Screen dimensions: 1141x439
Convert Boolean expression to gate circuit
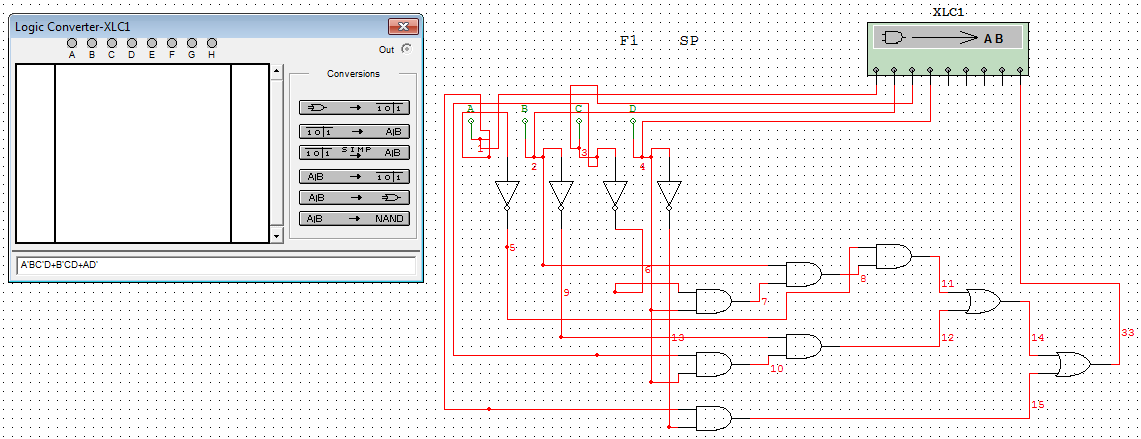[x=354, y=197]
